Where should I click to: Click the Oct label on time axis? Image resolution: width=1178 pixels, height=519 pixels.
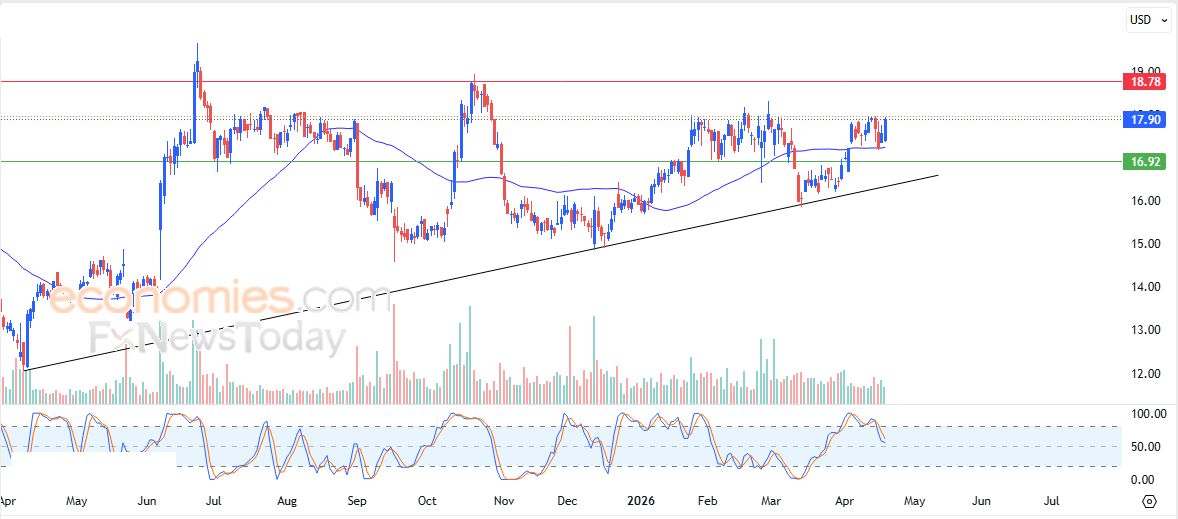click(x=427, y=500)
